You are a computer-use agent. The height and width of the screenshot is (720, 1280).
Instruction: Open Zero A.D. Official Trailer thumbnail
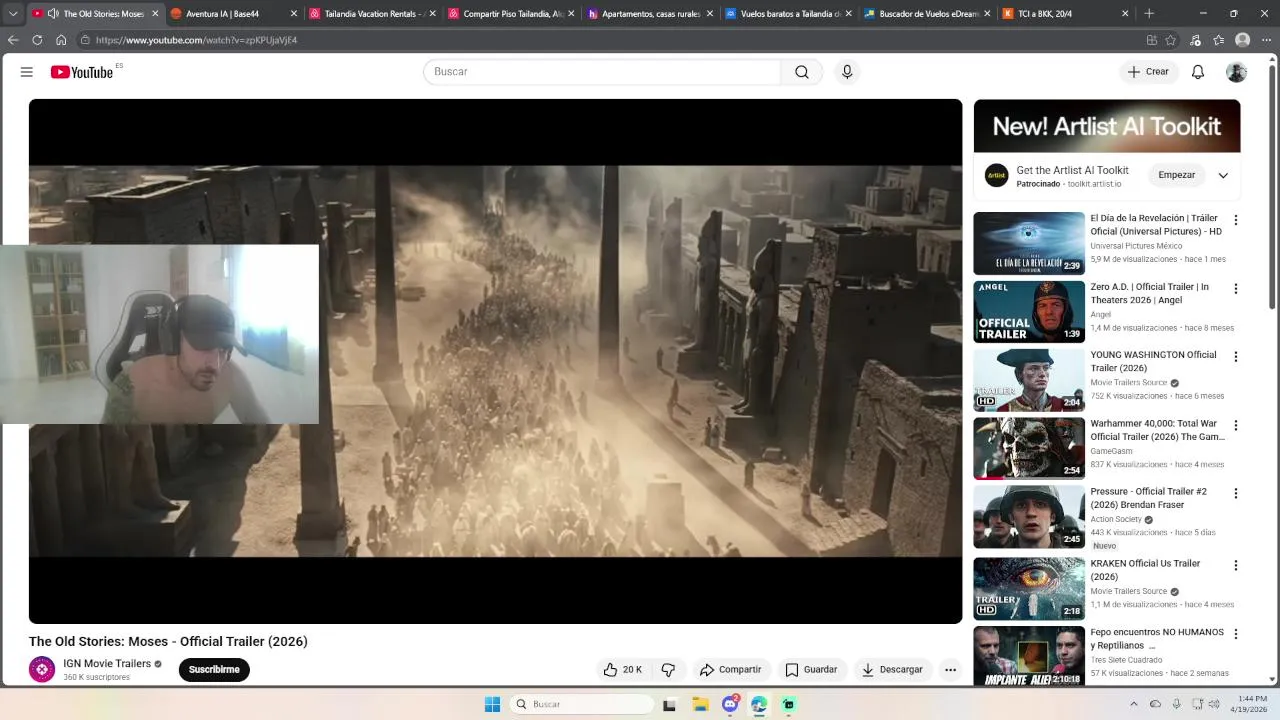[1029, 312]
